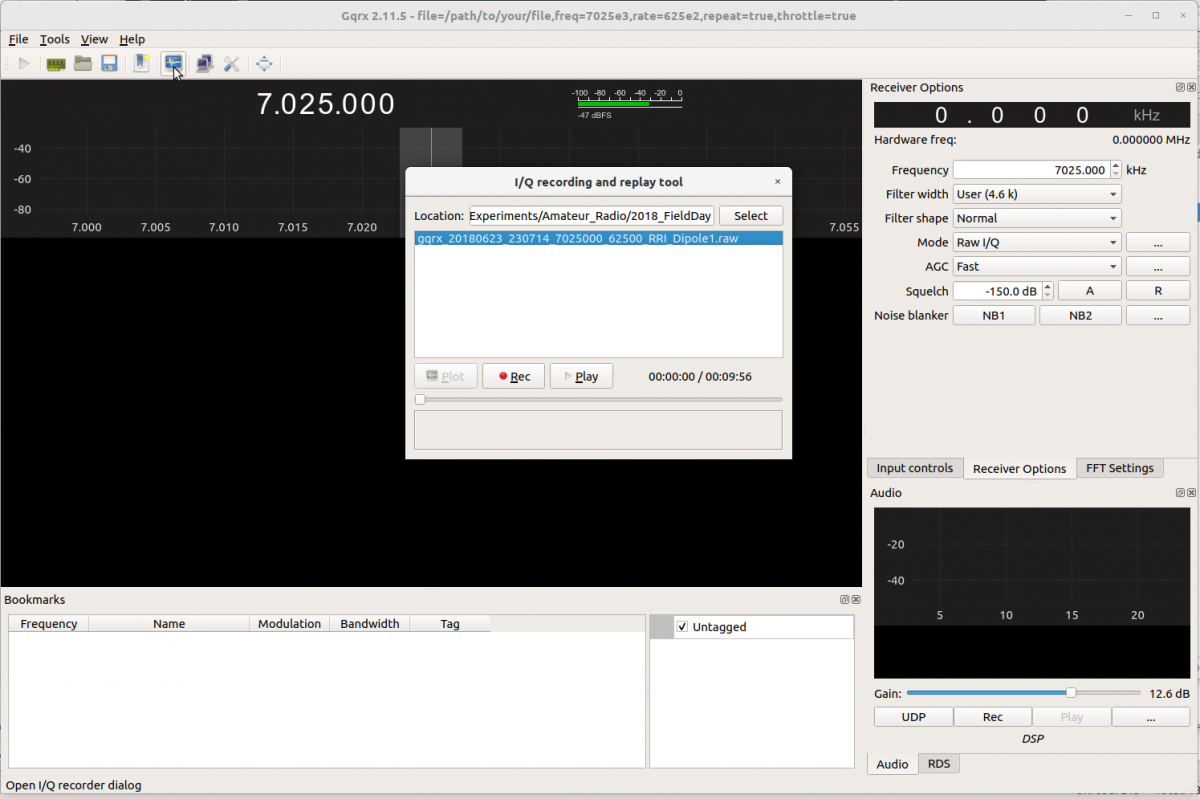Click the start DSP play icon in toolbar

[23, 64]
